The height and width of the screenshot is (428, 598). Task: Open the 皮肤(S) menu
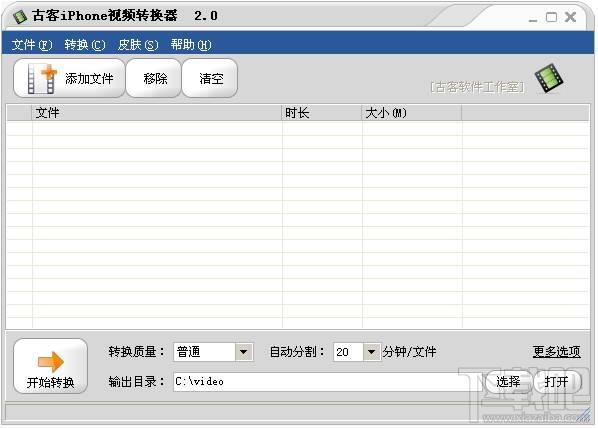[138, 45]
